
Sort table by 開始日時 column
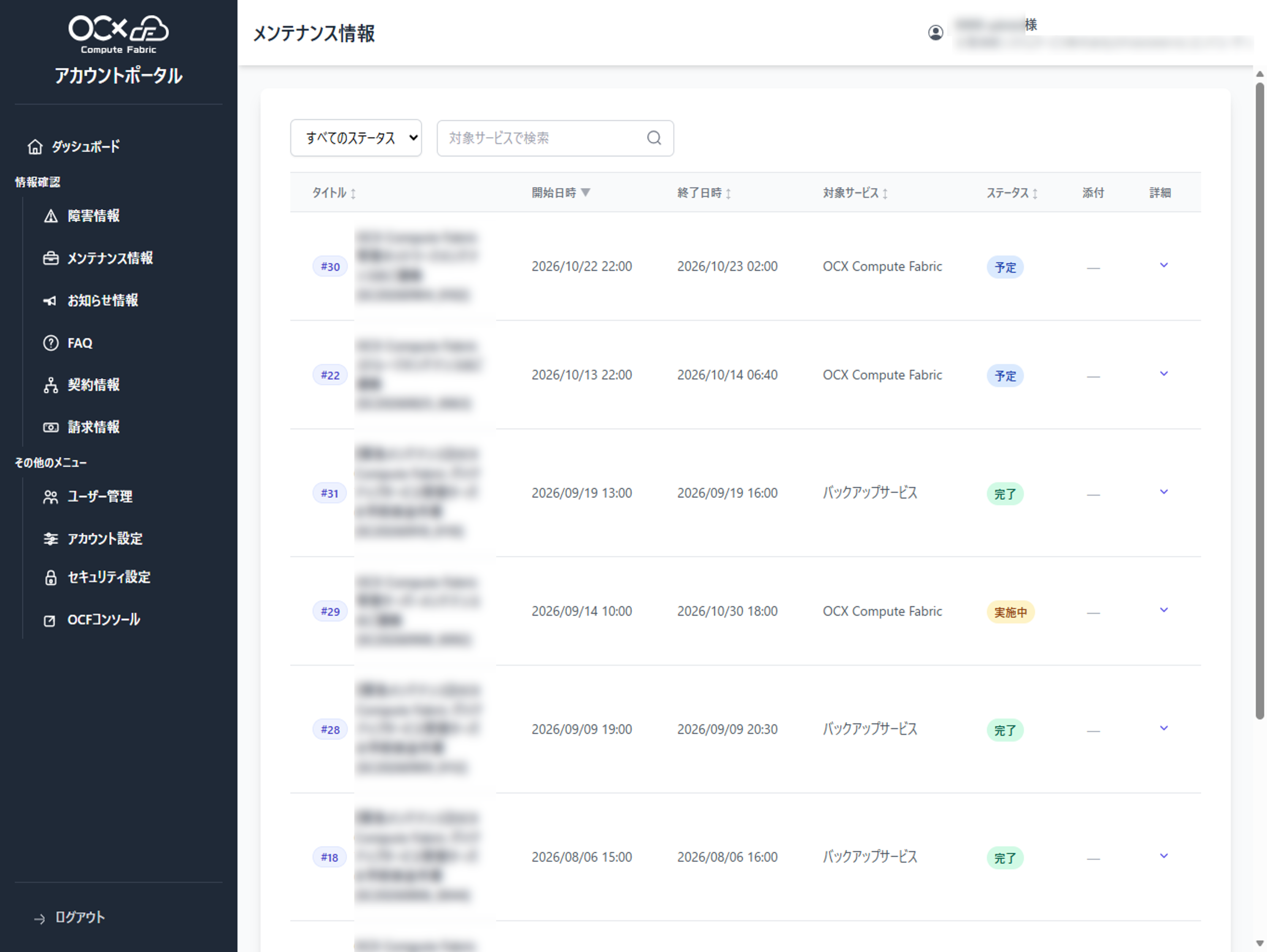coord(561,193)
